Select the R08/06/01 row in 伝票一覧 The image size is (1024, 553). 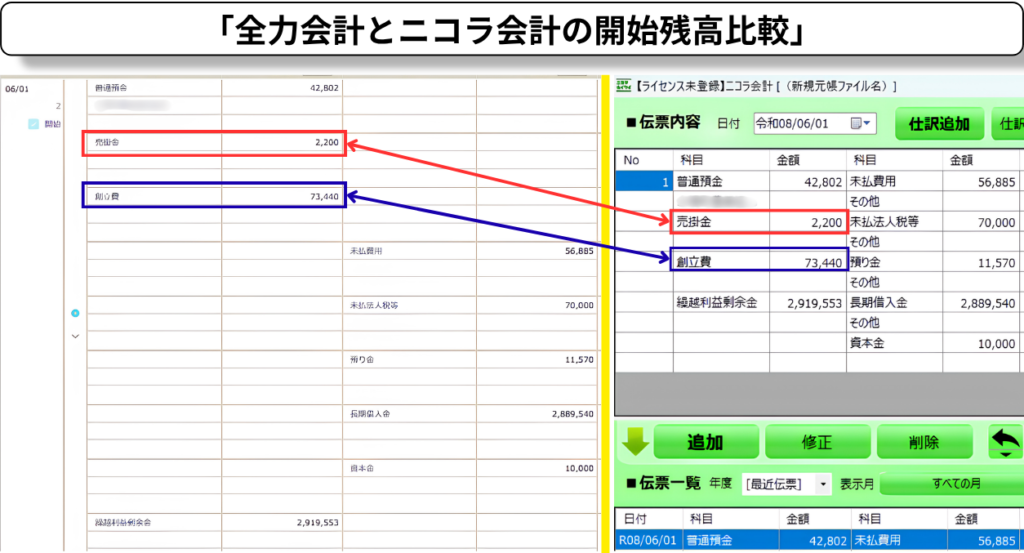tap(820, 541)
